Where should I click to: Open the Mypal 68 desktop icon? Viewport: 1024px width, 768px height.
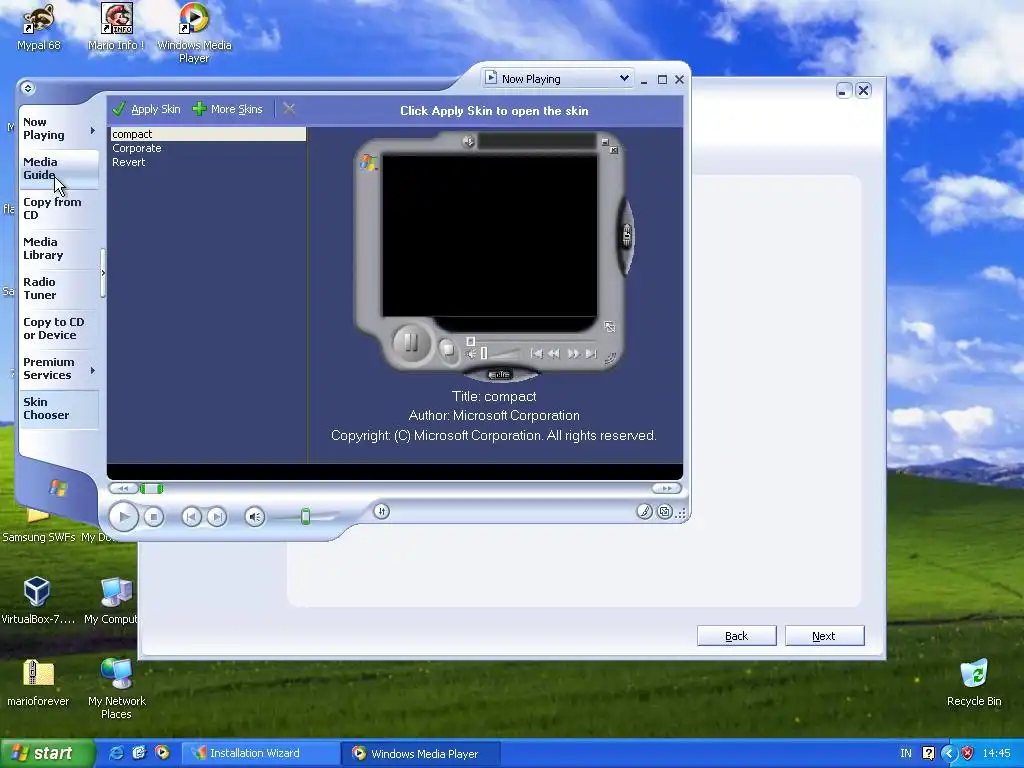click(x=38, y=27)
